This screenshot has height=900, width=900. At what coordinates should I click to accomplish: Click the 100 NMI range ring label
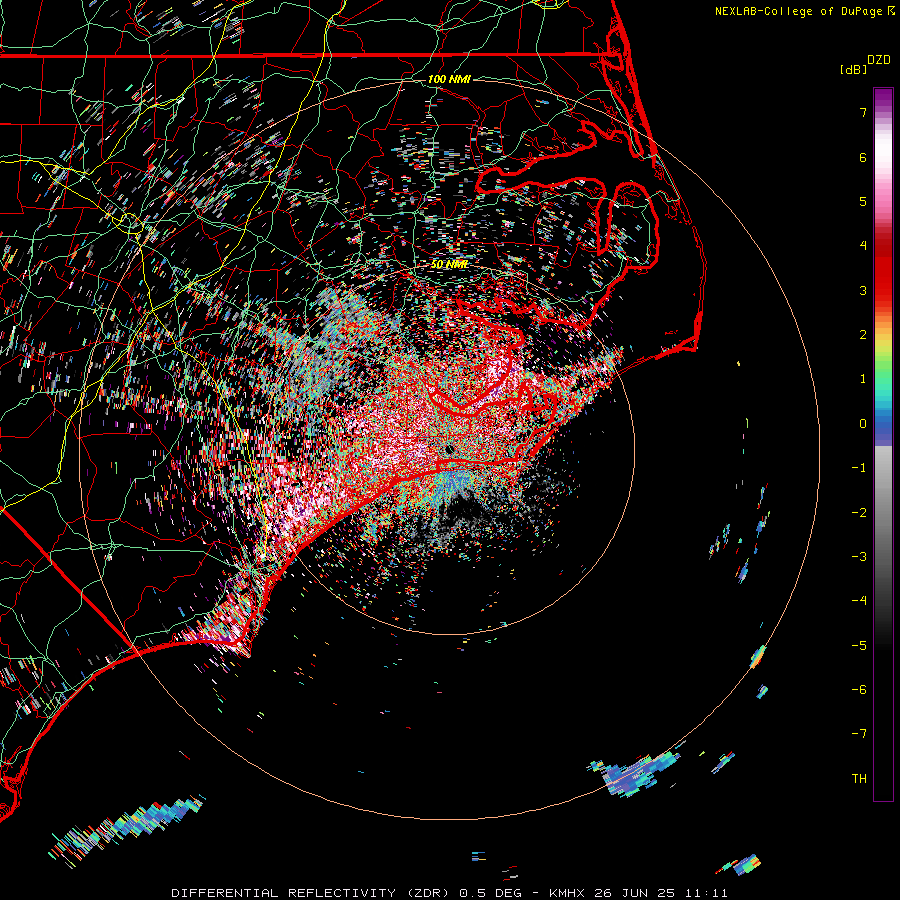(449, 79)
